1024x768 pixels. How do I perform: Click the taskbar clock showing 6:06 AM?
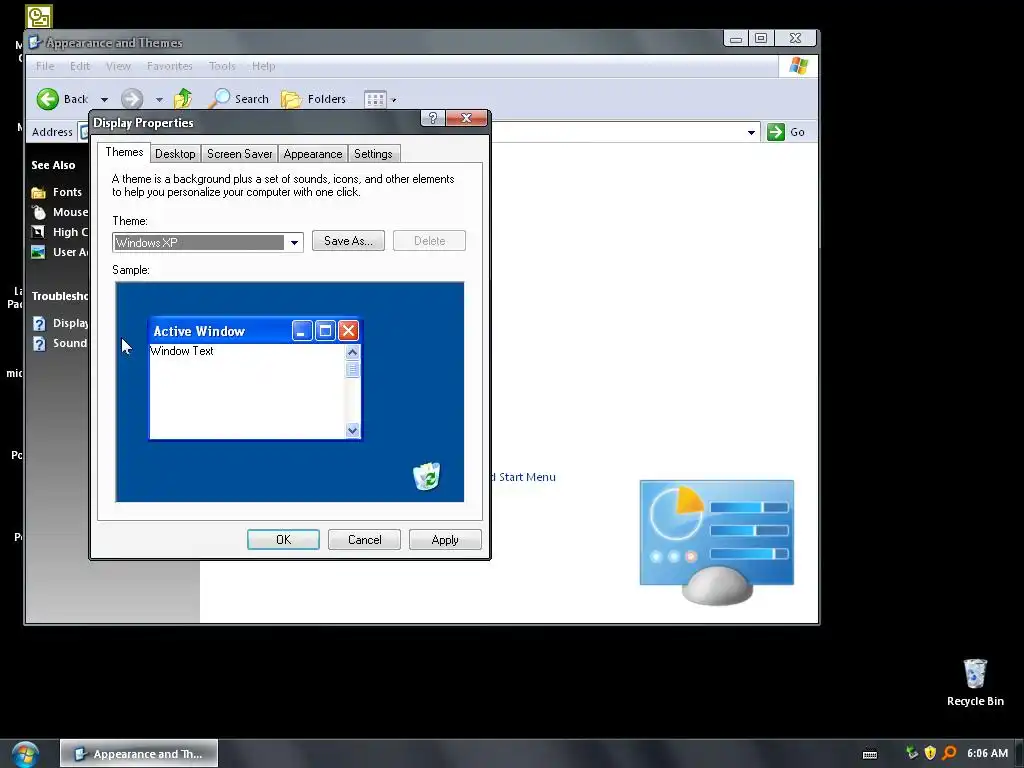click(987, 754)
